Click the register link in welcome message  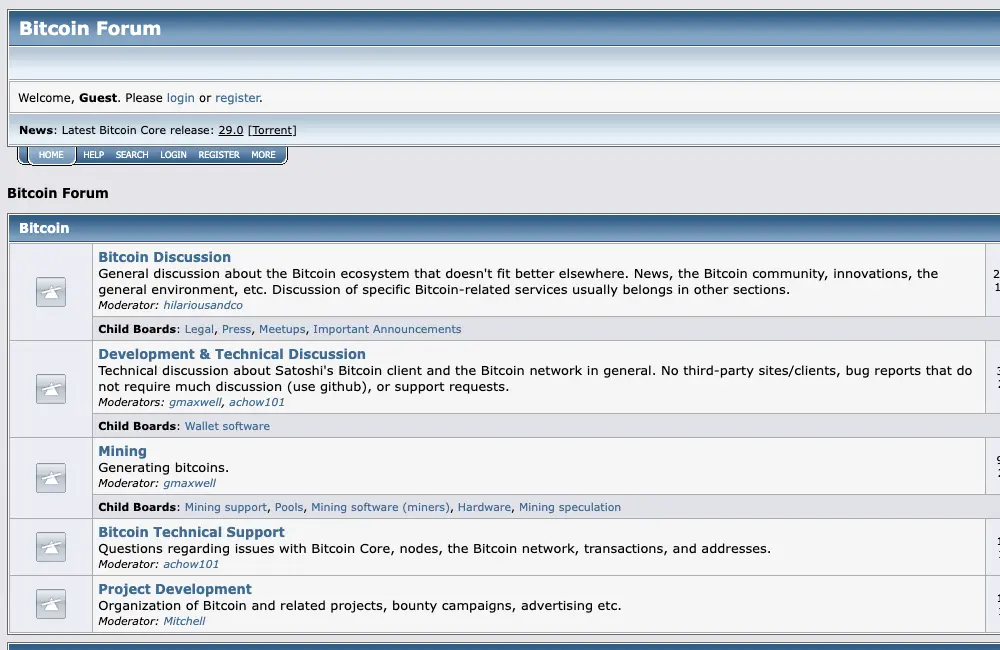pyautogui.click(x=237, y=98)
